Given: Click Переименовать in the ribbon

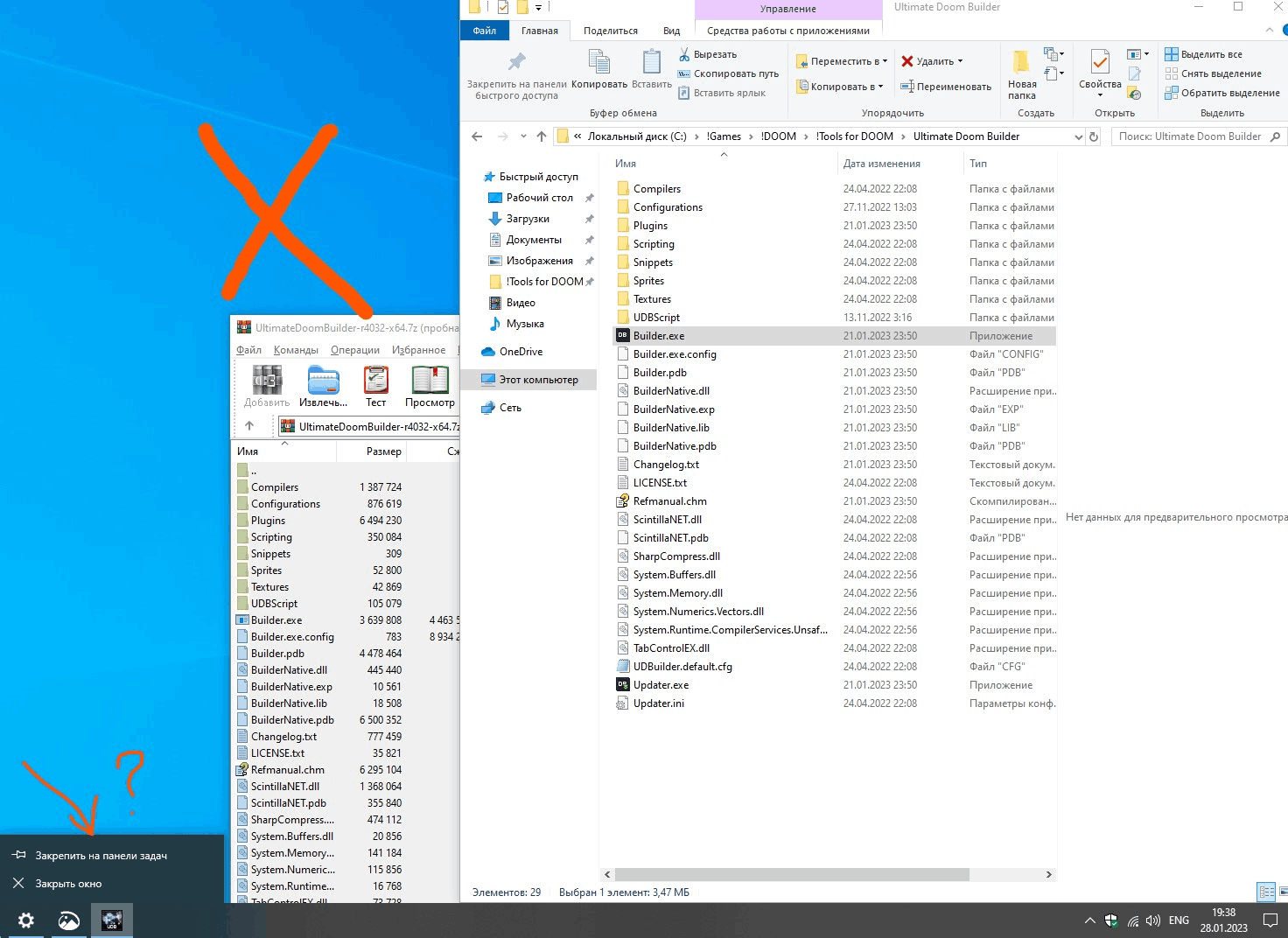Looking at the screenshot, I should 946,87.
